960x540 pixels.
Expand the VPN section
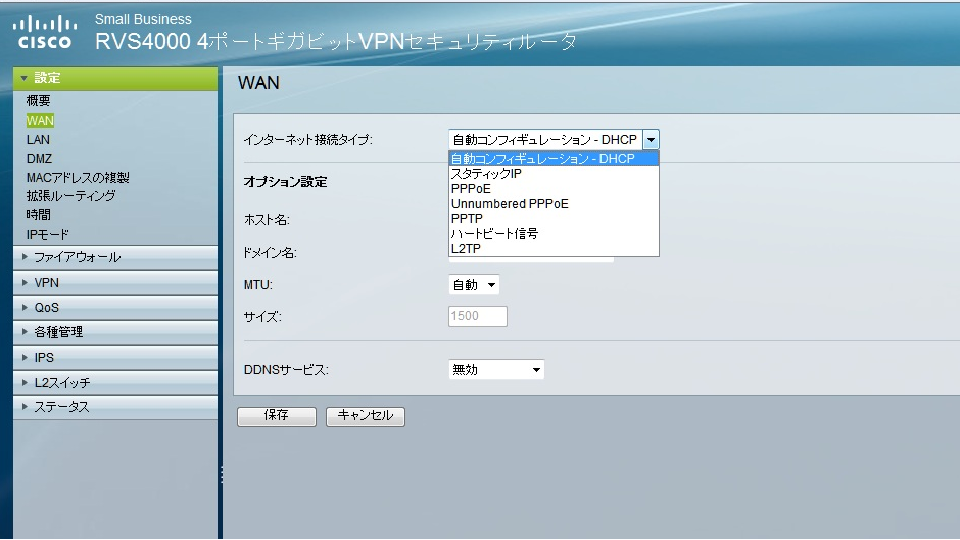pos(115,282)
